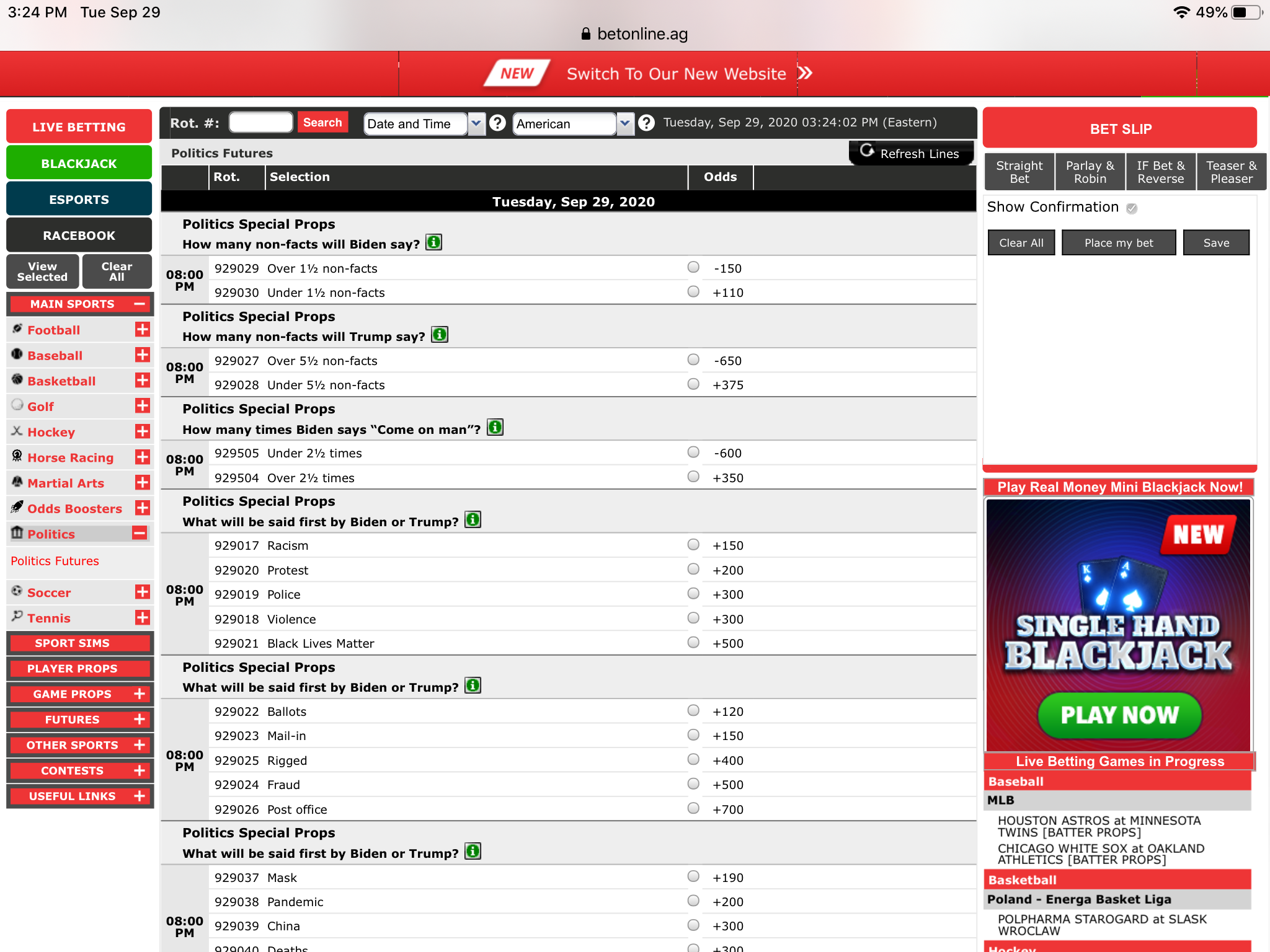The image size is (1270, 952).
Task: Click the Refresh Lines button
Action: [910, 153]
